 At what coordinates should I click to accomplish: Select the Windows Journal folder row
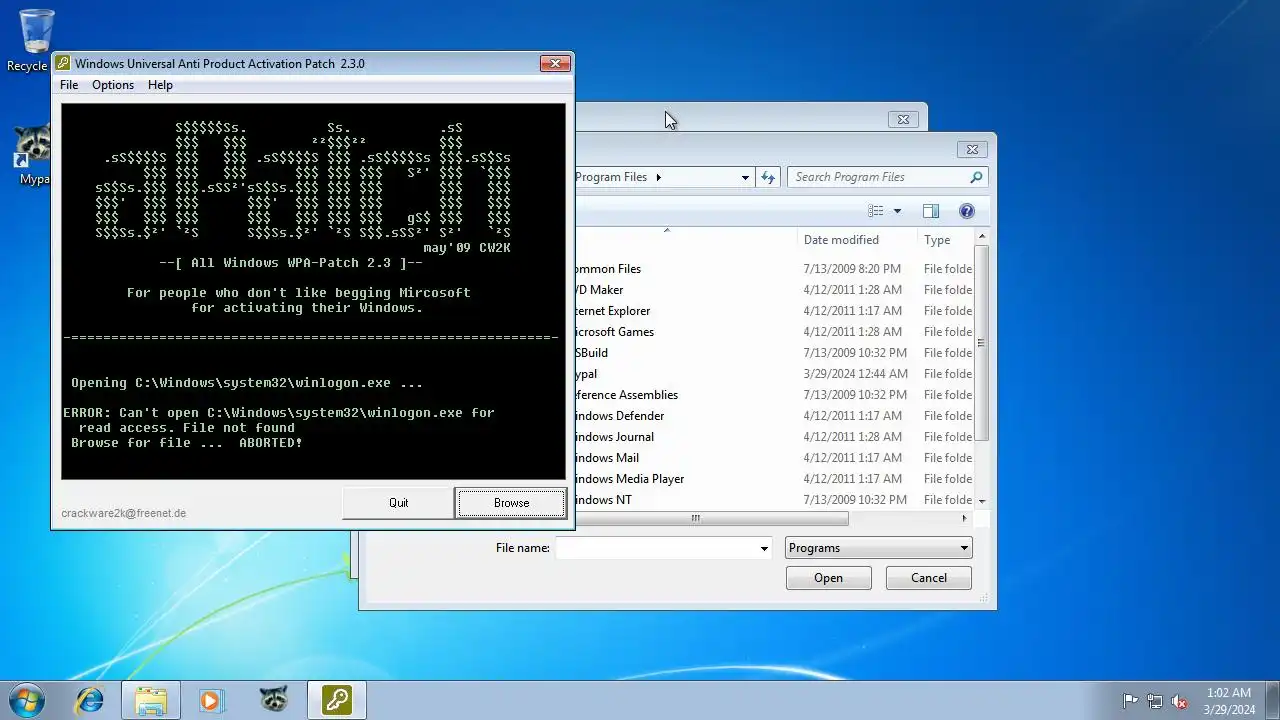tap(773, 437)
